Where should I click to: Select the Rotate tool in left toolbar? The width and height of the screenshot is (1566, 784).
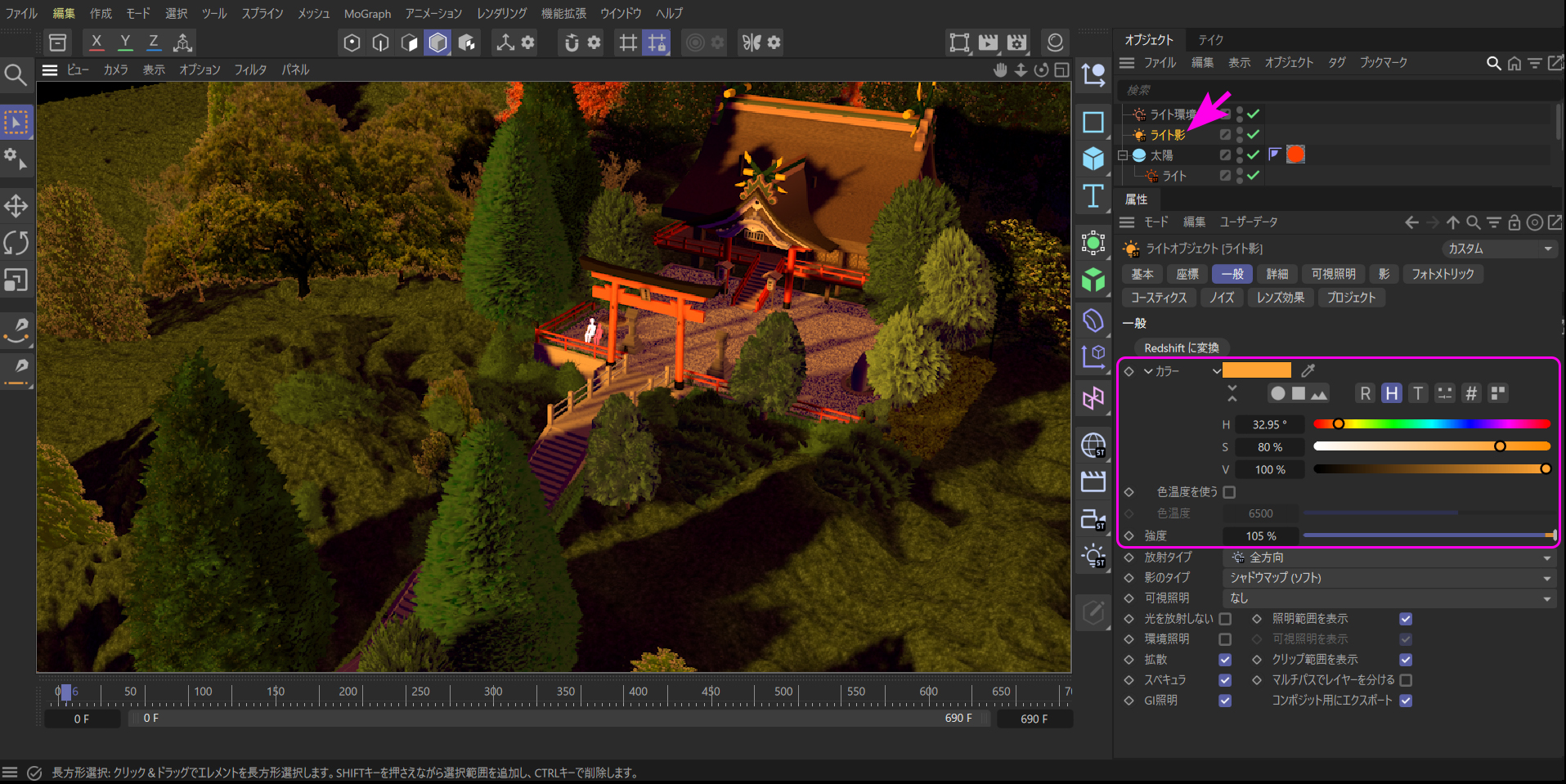coord(16,243)
